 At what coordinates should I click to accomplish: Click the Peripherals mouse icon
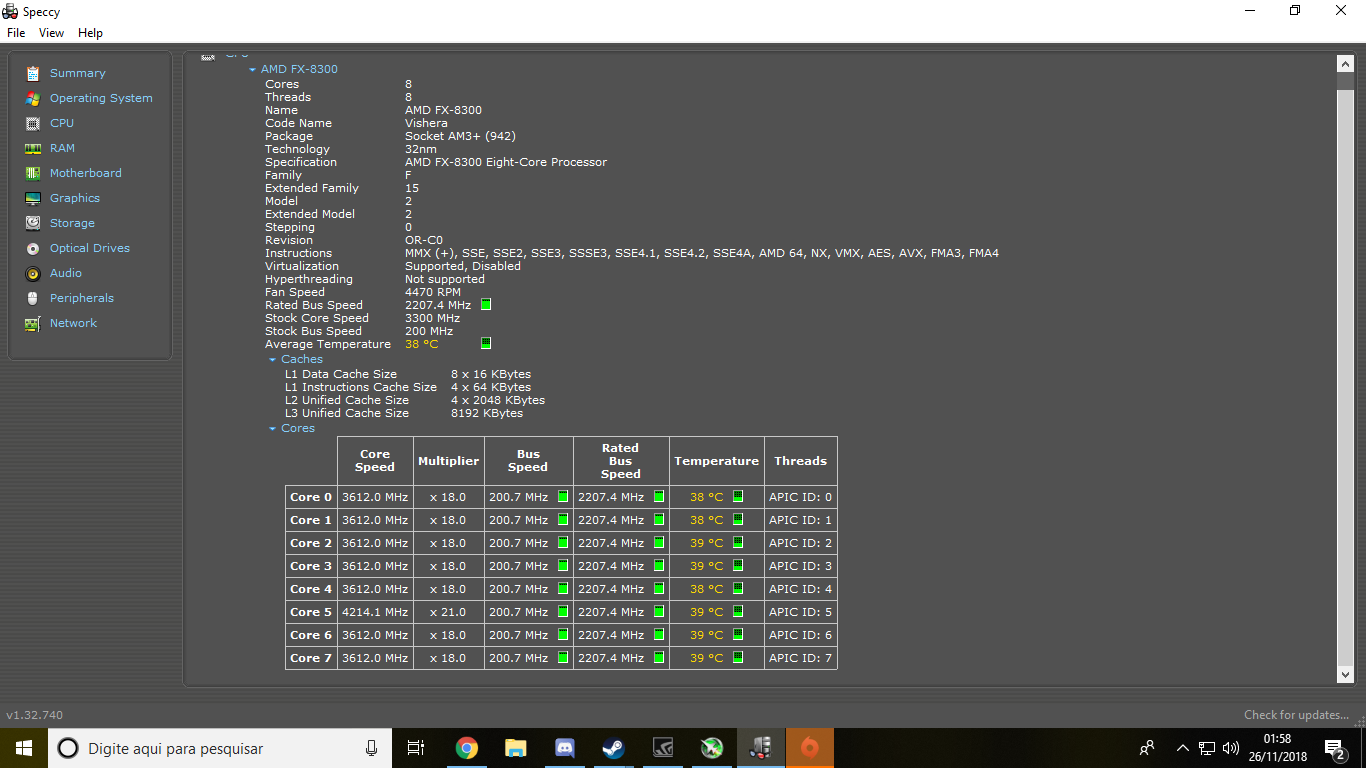click(x=33, y=298)
